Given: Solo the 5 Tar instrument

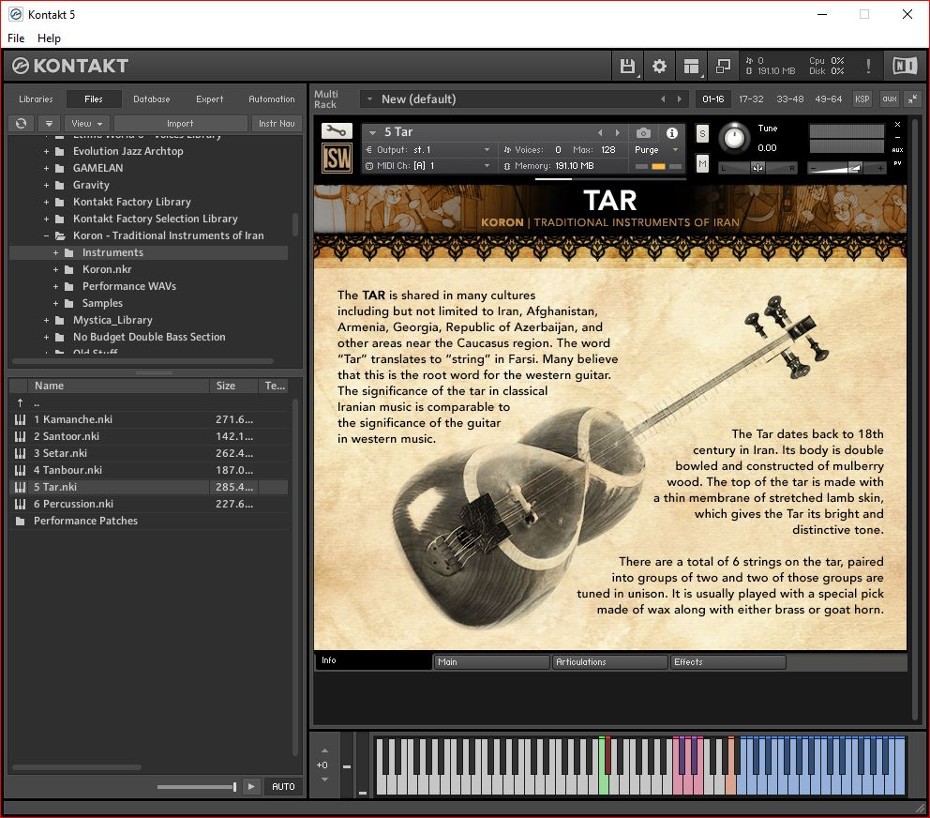Looking at the screenshot, I should coord(702,133).
